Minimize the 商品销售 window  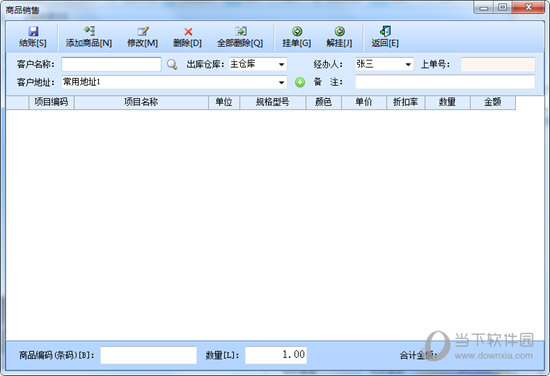pyautogui.click(x=484, y=7)
